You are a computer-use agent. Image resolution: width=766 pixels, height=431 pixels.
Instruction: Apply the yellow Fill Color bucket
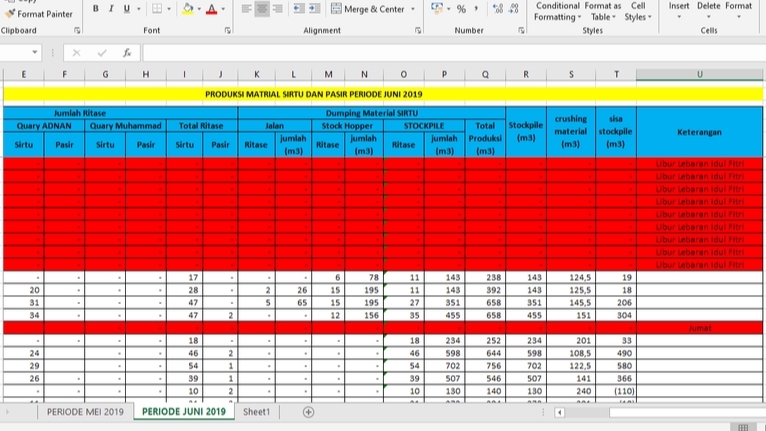pyautogui.click(x=188, y=8)
